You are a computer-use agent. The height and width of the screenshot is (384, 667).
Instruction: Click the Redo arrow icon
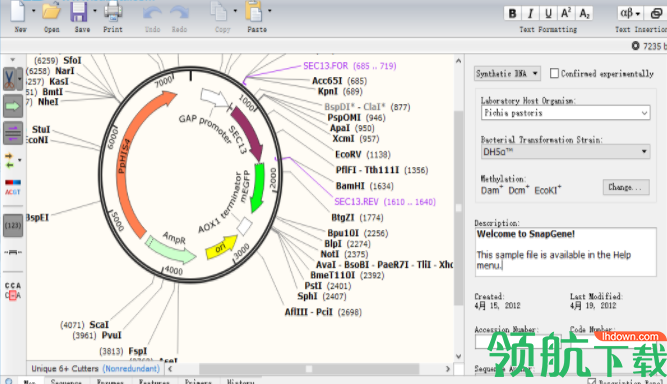point(179,13)
